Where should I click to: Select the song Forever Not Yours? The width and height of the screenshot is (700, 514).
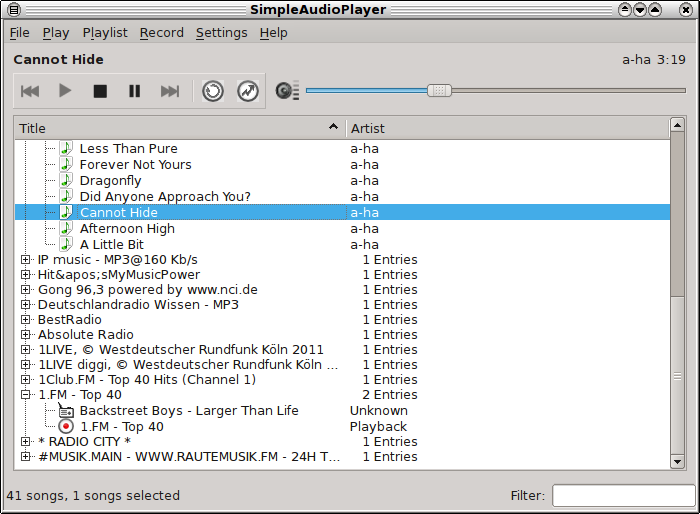tap(135, 164)
